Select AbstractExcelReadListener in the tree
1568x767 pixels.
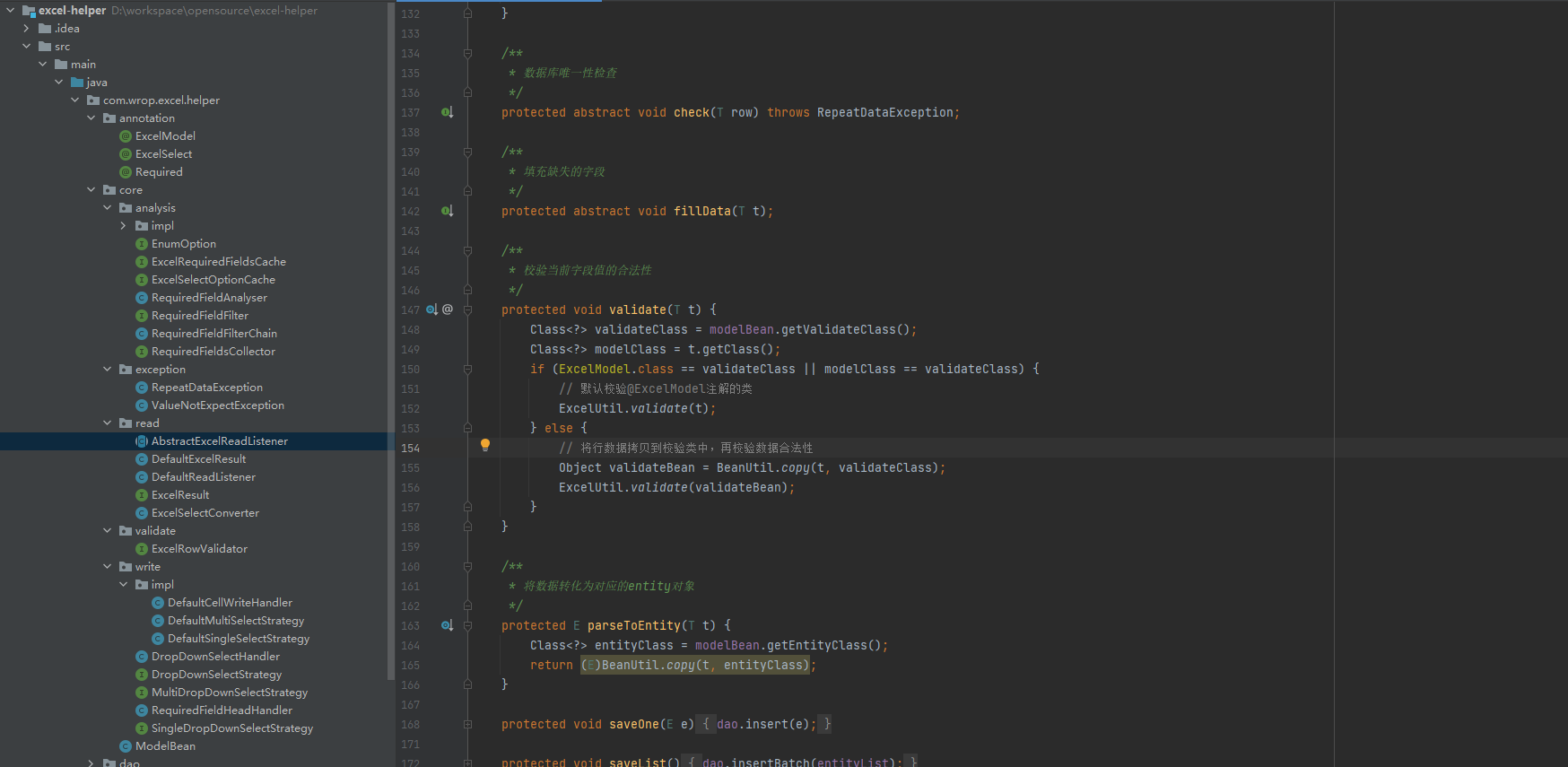(220, 441)
